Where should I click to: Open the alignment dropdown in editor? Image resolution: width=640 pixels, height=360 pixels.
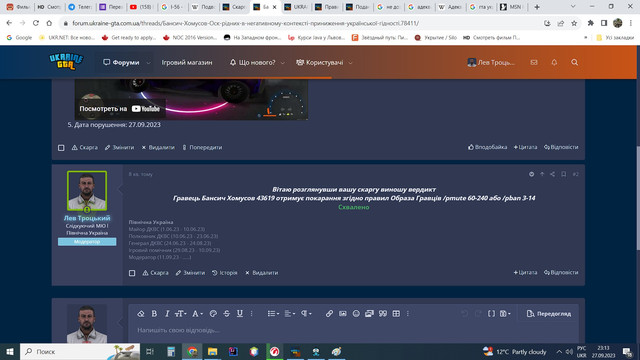pyautogui.click(x=289, y=313)
